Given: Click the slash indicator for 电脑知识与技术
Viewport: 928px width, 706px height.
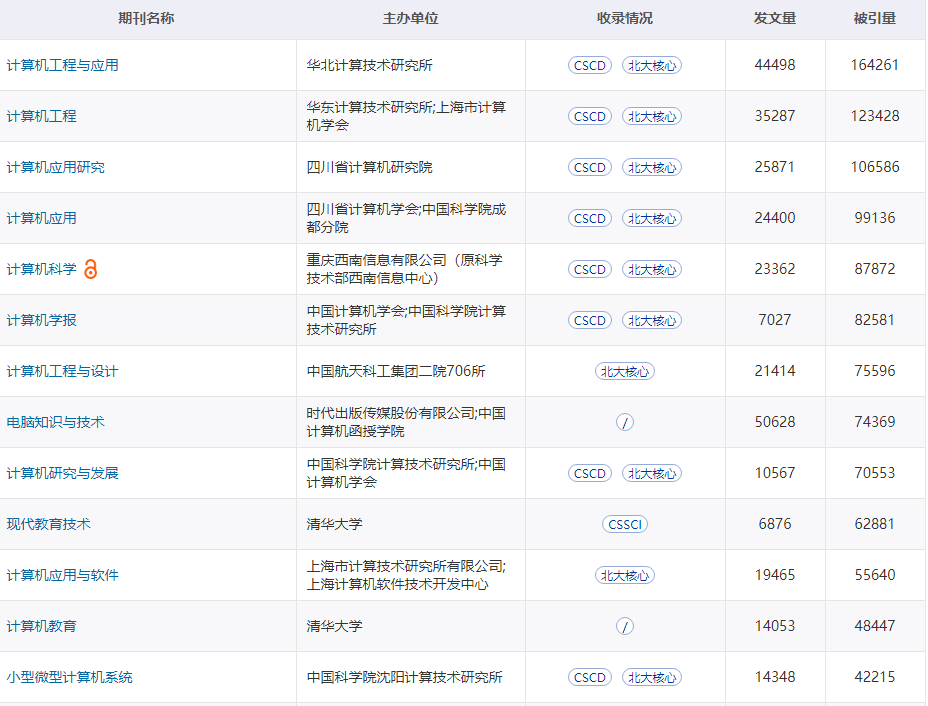Looking at the screenshot, I should click(x=624, y=422).
